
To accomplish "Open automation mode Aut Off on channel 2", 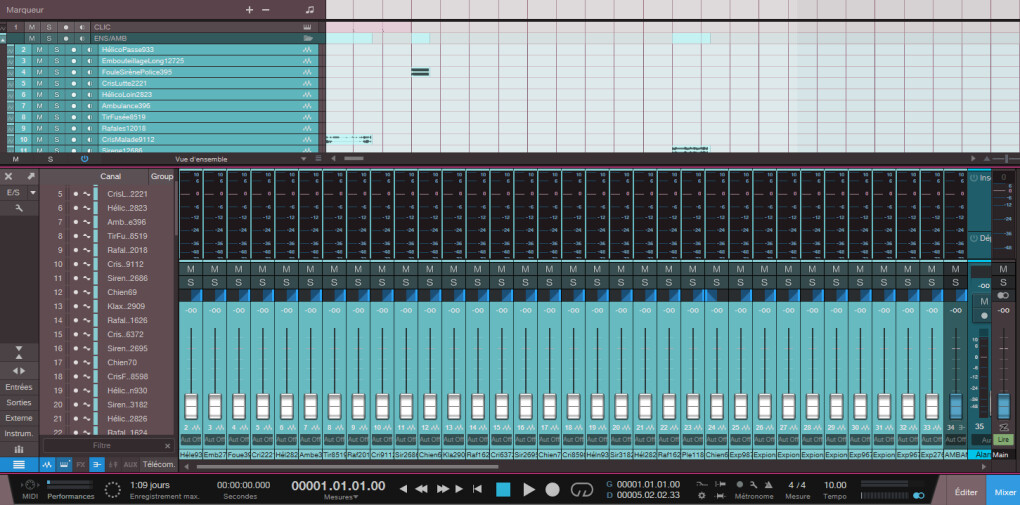I will [x=191, y=439].
